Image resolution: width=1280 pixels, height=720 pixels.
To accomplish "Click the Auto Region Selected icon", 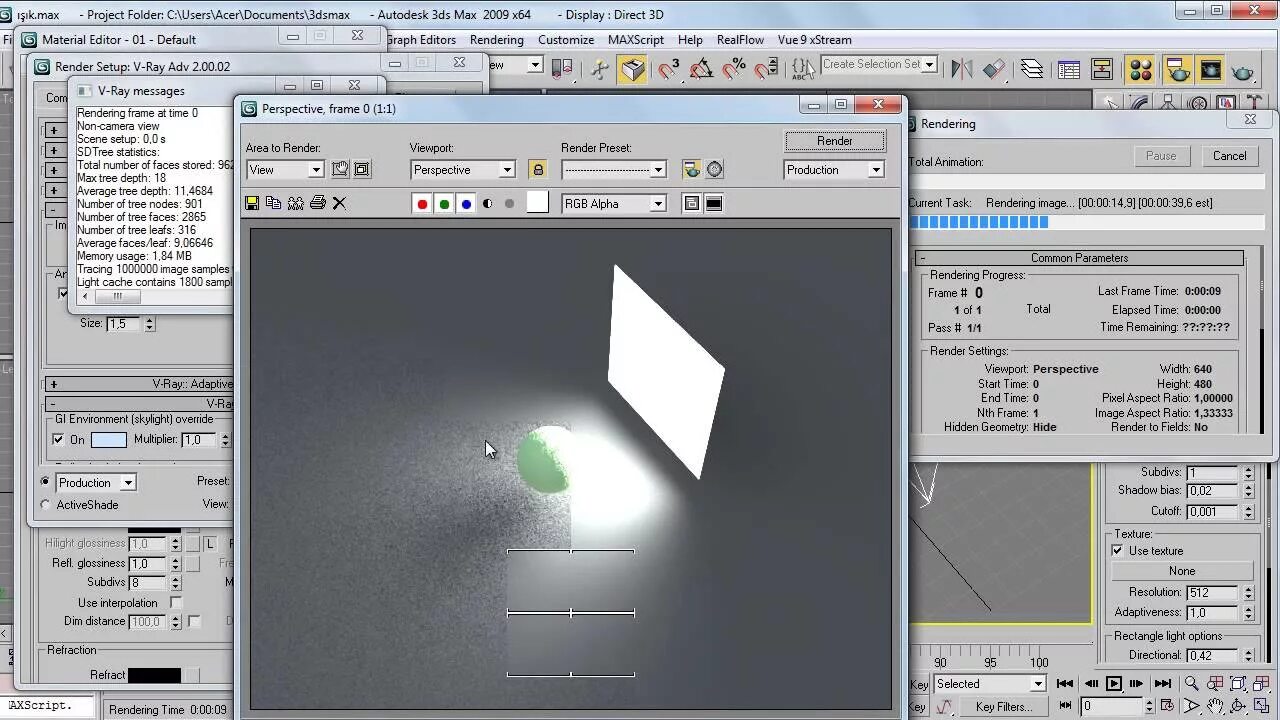I will click(x=362, y=170).
